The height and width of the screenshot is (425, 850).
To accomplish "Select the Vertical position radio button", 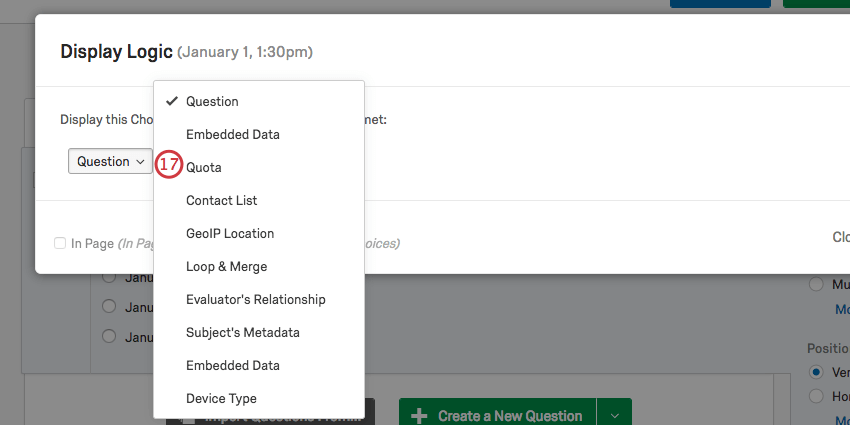I will click(816, 372).
